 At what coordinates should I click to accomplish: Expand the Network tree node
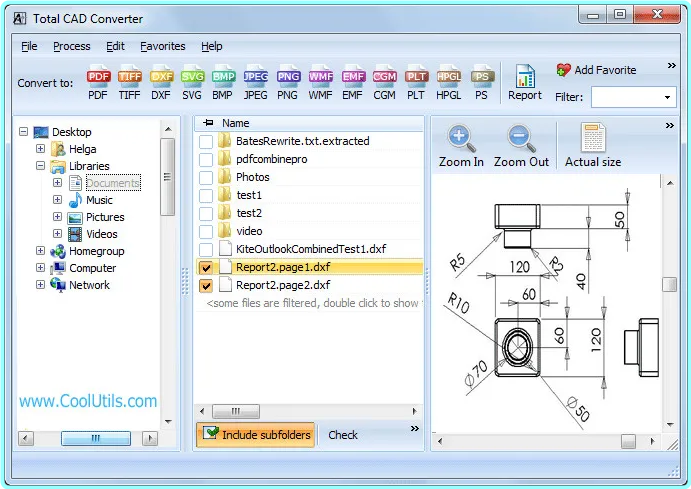(x=40, y=285)
